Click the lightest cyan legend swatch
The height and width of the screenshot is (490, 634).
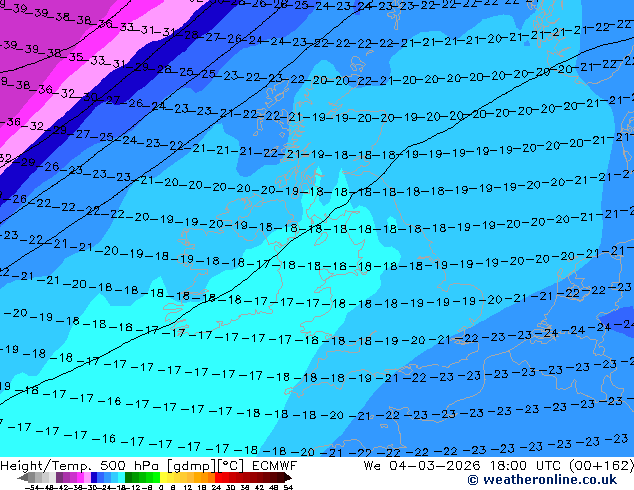click(121, 477)
